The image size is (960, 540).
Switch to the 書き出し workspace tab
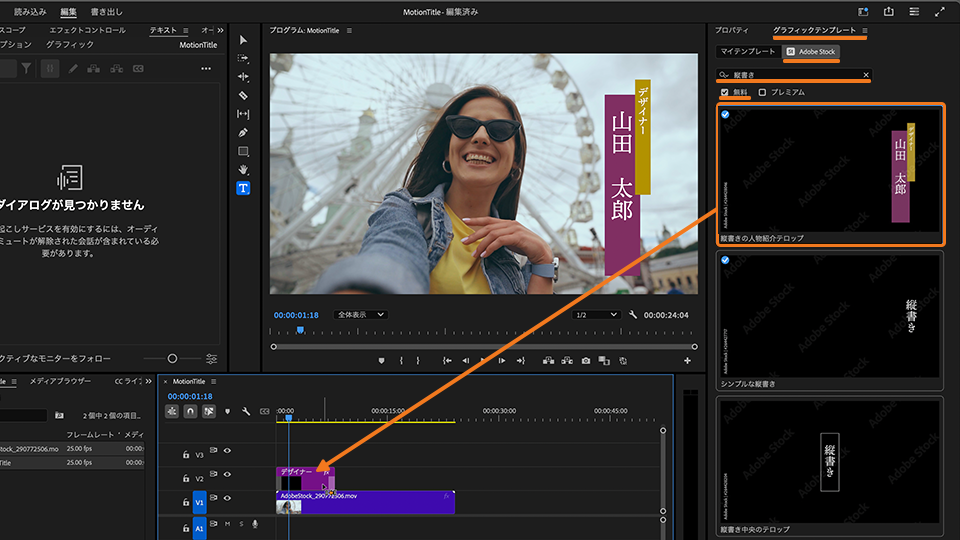(x=106, y=12)
